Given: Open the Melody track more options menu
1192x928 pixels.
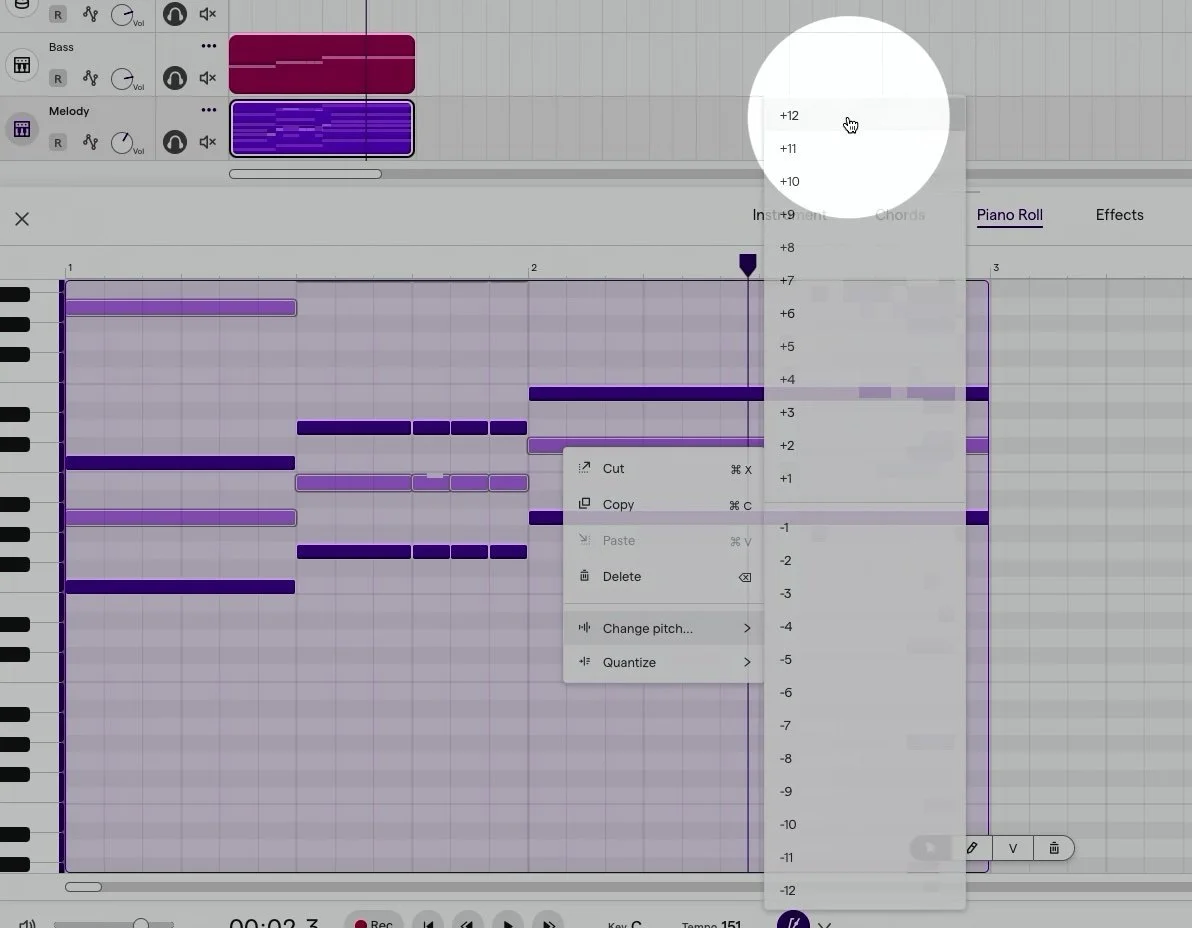Looking at the screenshot, I should [209, 109].
